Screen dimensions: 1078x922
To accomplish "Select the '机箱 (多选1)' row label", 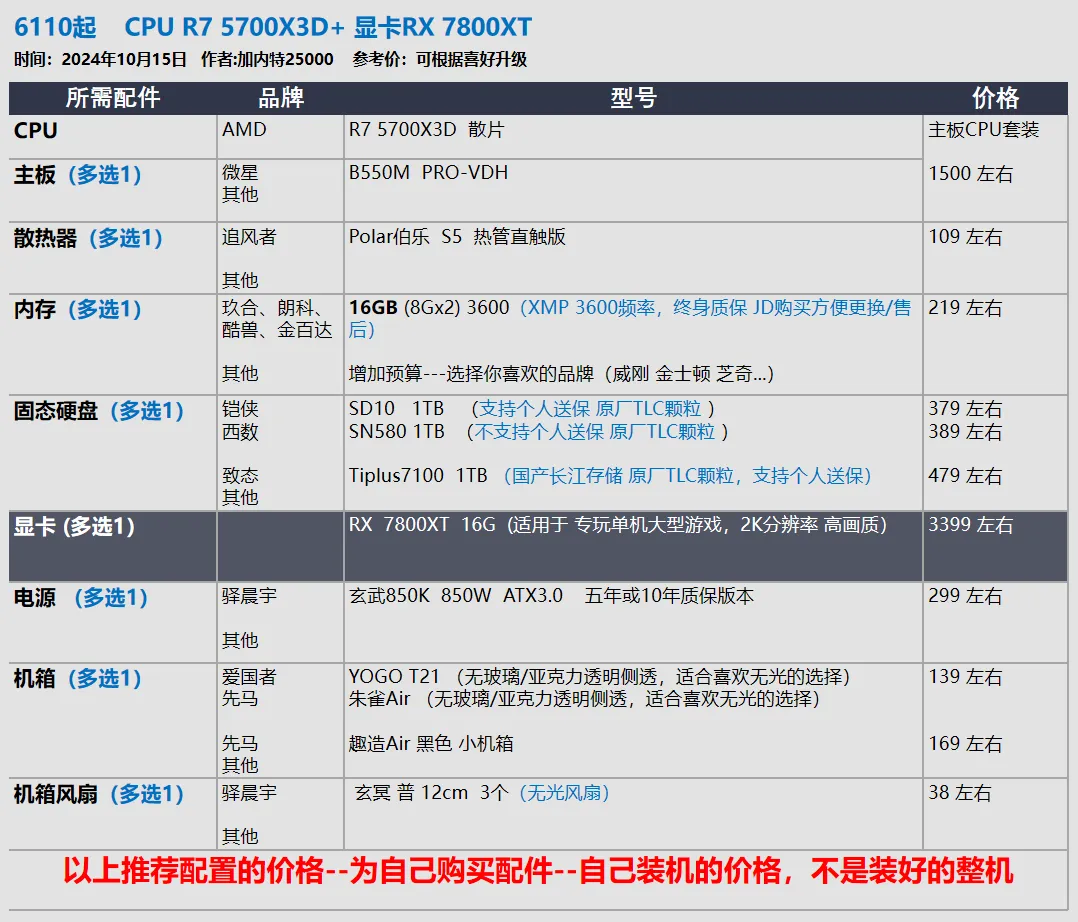I will pyautogui.click(x=78, y=679).
